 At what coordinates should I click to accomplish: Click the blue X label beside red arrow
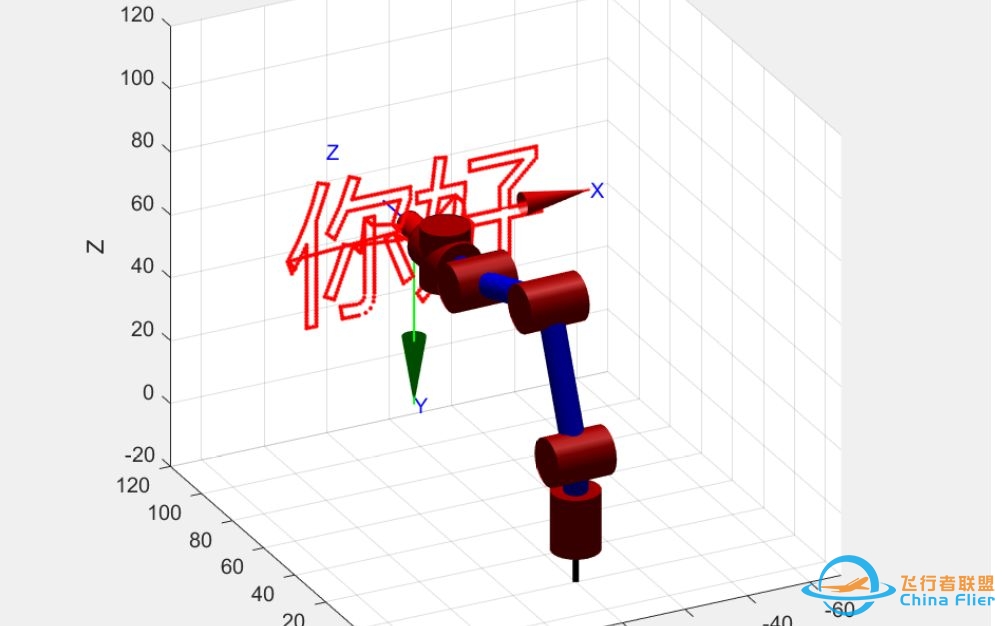[597, 191]
